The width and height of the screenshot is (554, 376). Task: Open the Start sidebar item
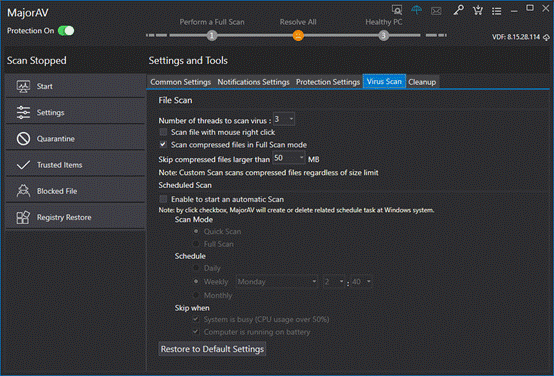click(75, 86)
